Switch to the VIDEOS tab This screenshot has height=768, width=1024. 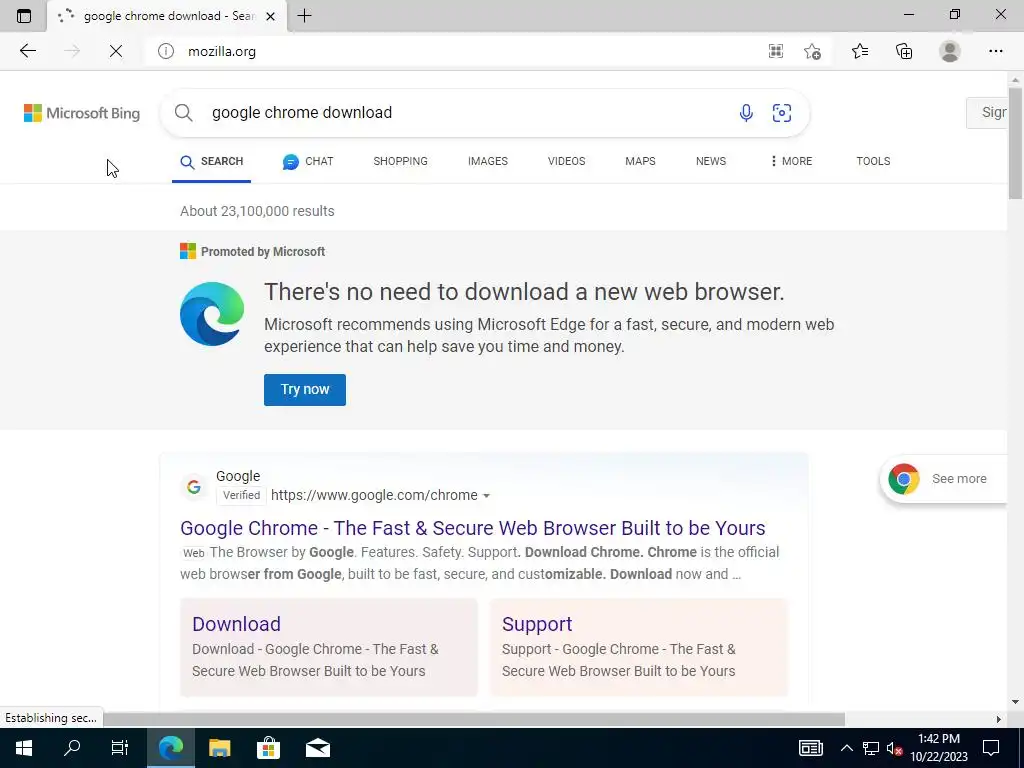[566, 161]
